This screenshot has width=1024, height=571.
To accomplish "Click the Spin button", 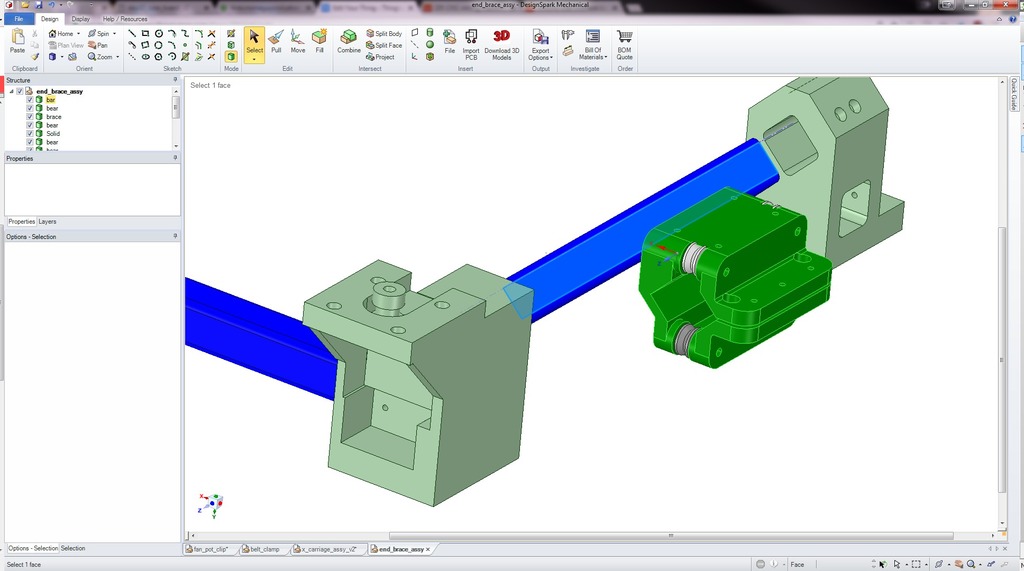I will (99, 33).
